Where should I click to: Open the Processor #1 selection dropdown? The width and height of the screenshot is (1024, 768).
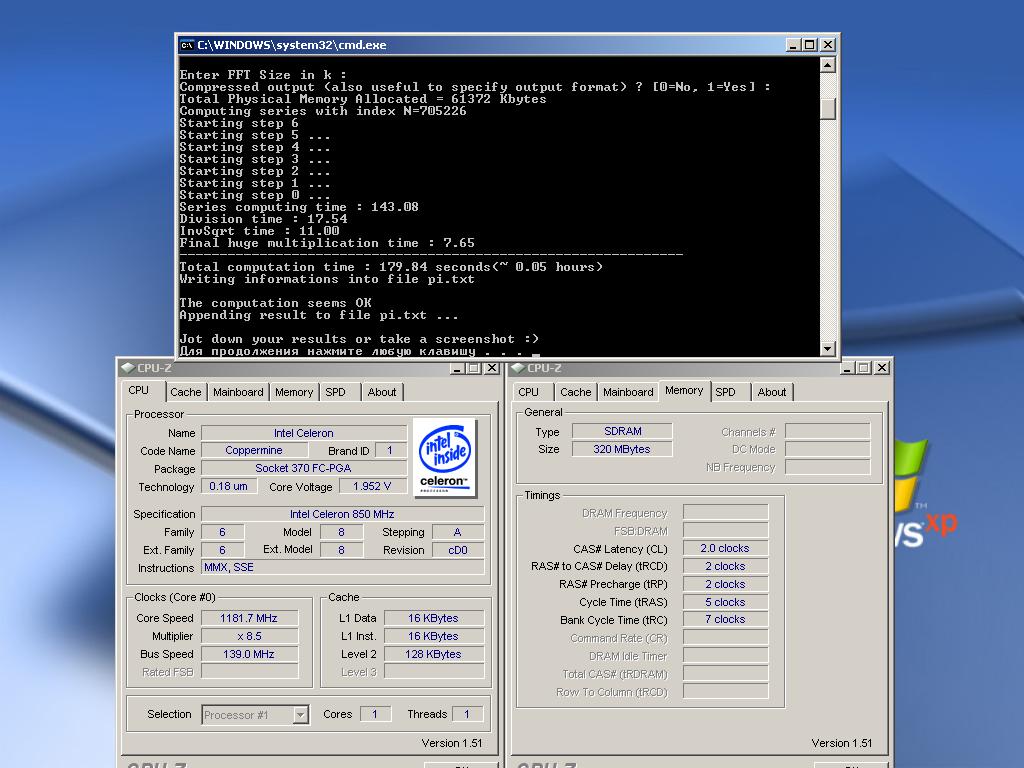pos(300,715)
